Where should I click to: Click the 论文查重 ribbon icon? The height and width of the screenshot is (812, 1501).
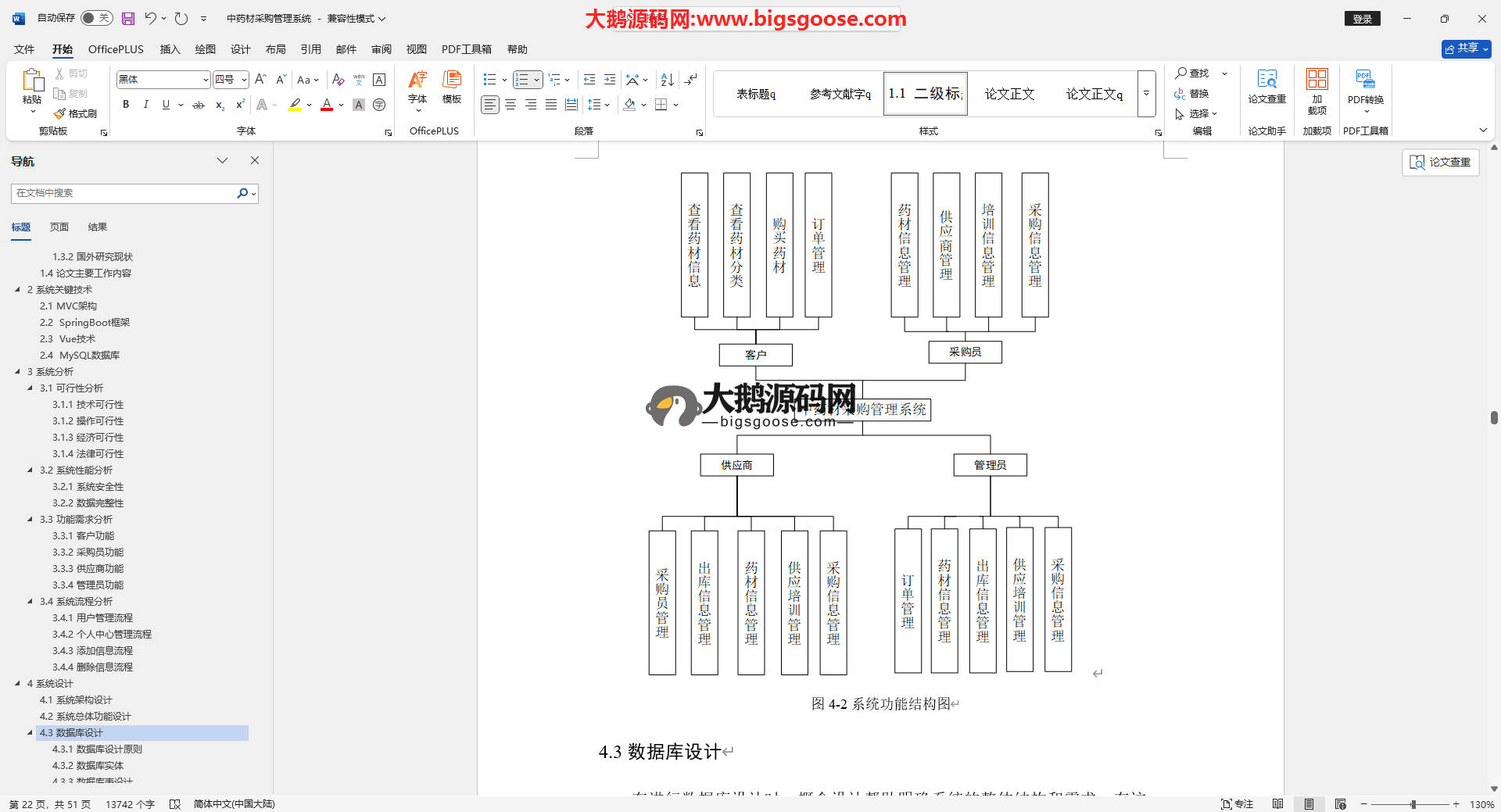[1266, 87]
